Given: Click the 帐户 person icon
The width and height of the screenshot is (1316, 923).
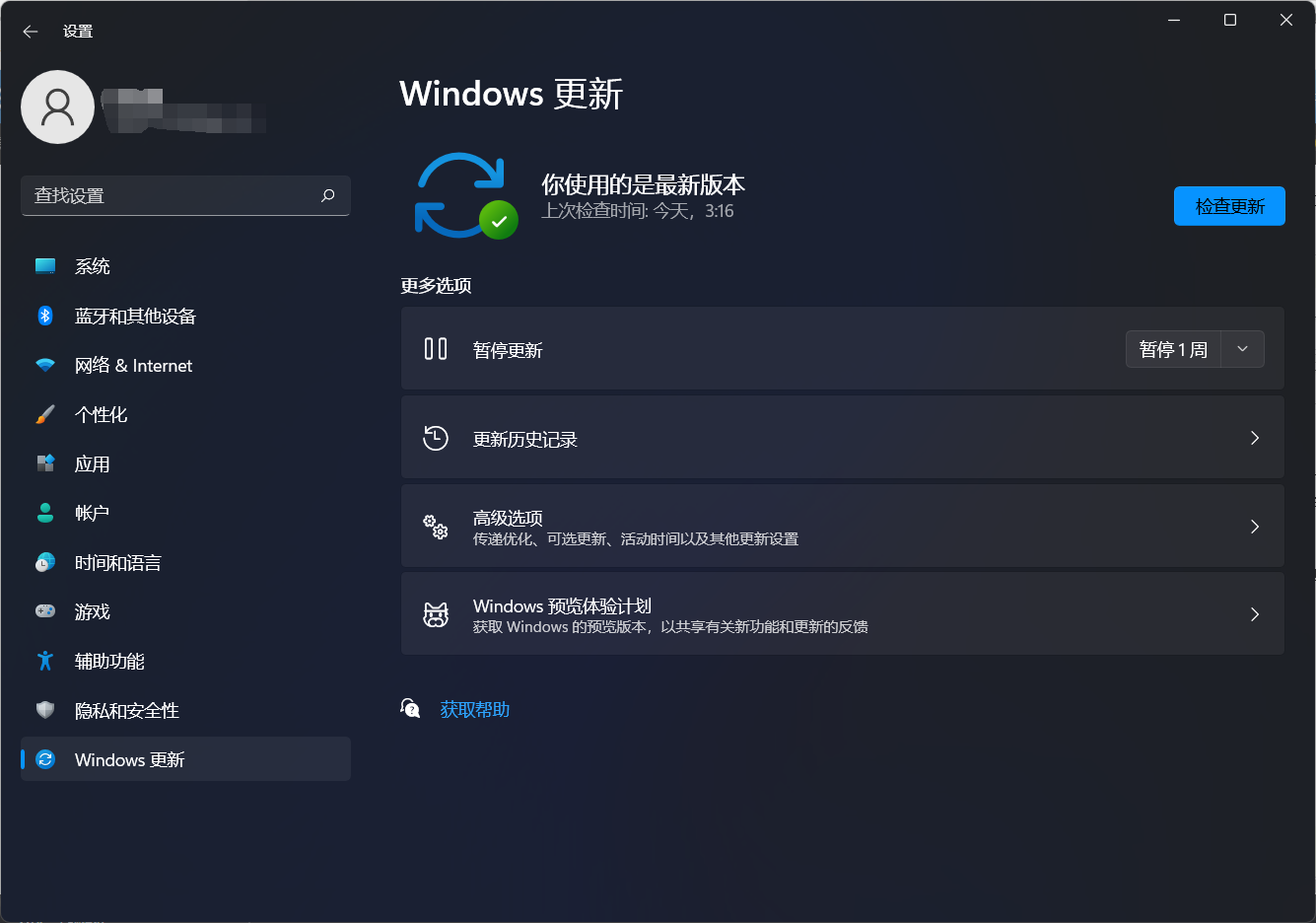Looking at the screenshot, I should tap(45, 513).
